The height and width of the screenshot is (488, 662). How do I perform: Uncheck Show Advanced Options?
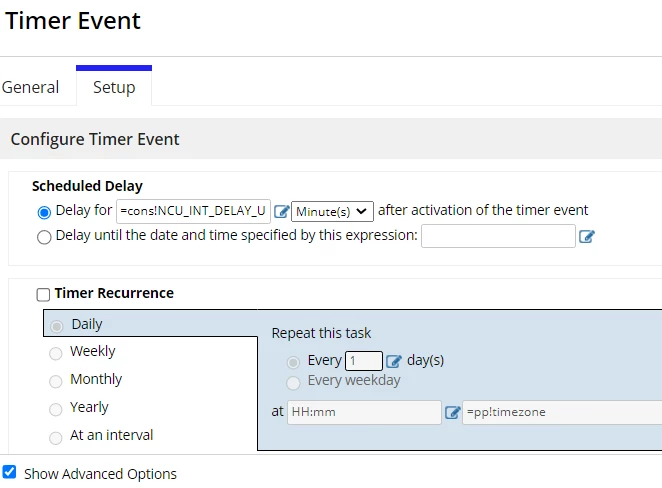(x=9, y=472)
